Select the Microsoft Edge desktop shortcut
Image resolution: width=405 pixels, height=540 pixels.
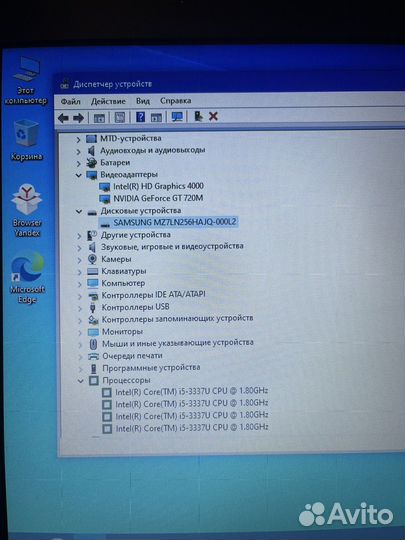click(x=28, y=279)
